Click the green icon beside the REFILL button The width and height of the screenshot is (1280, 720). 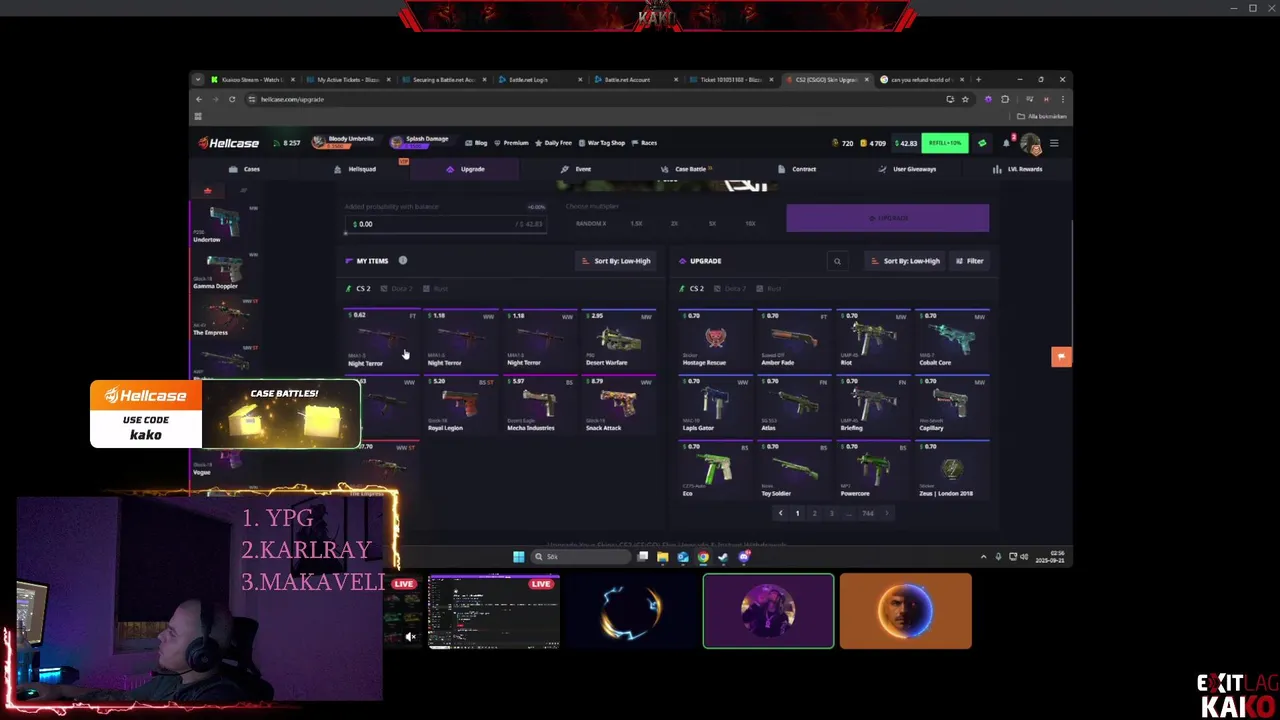[x=982, y=143]
